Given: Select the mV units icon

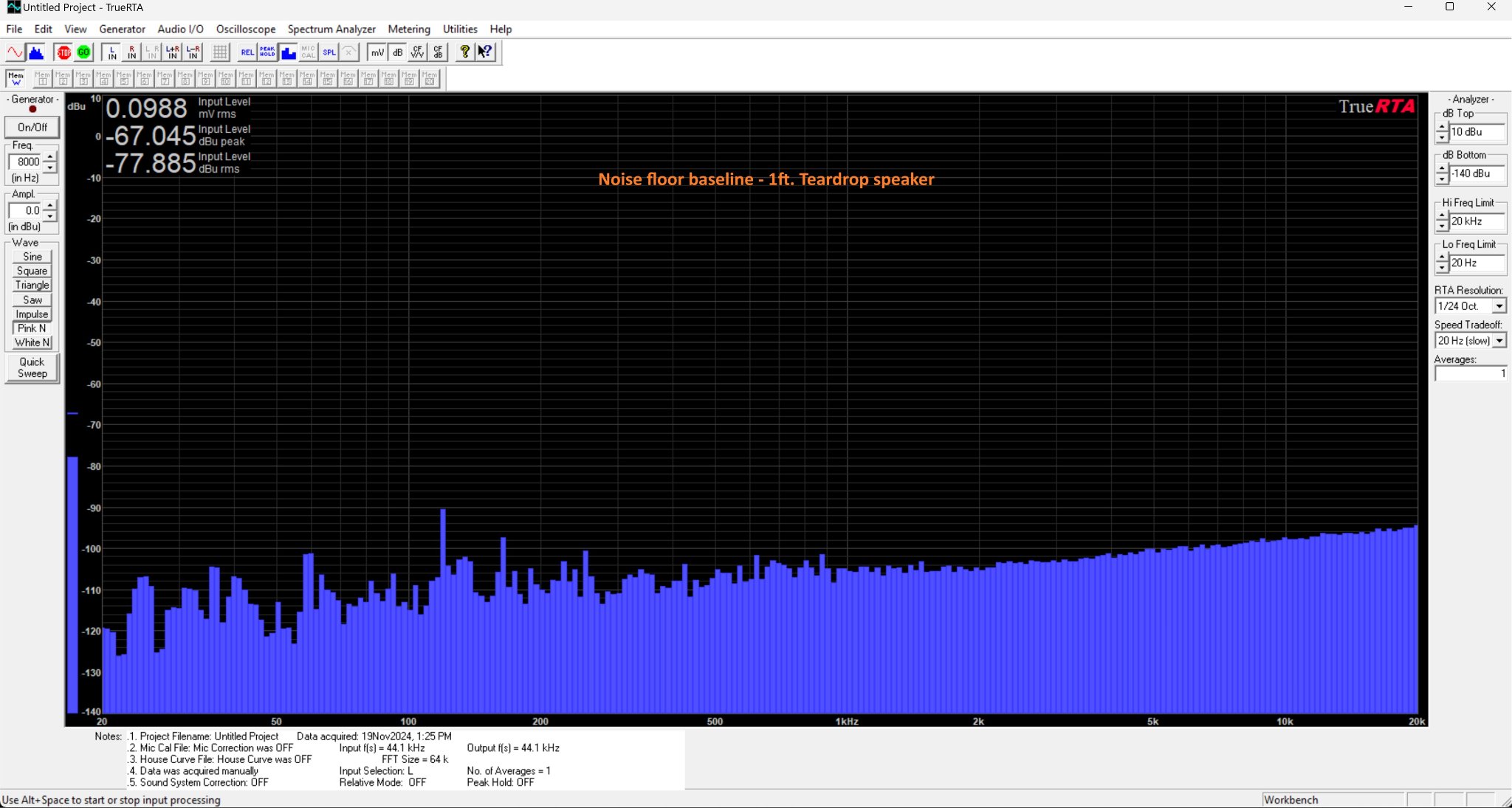Looking at the screenshot, I should [x=377, y=52].
